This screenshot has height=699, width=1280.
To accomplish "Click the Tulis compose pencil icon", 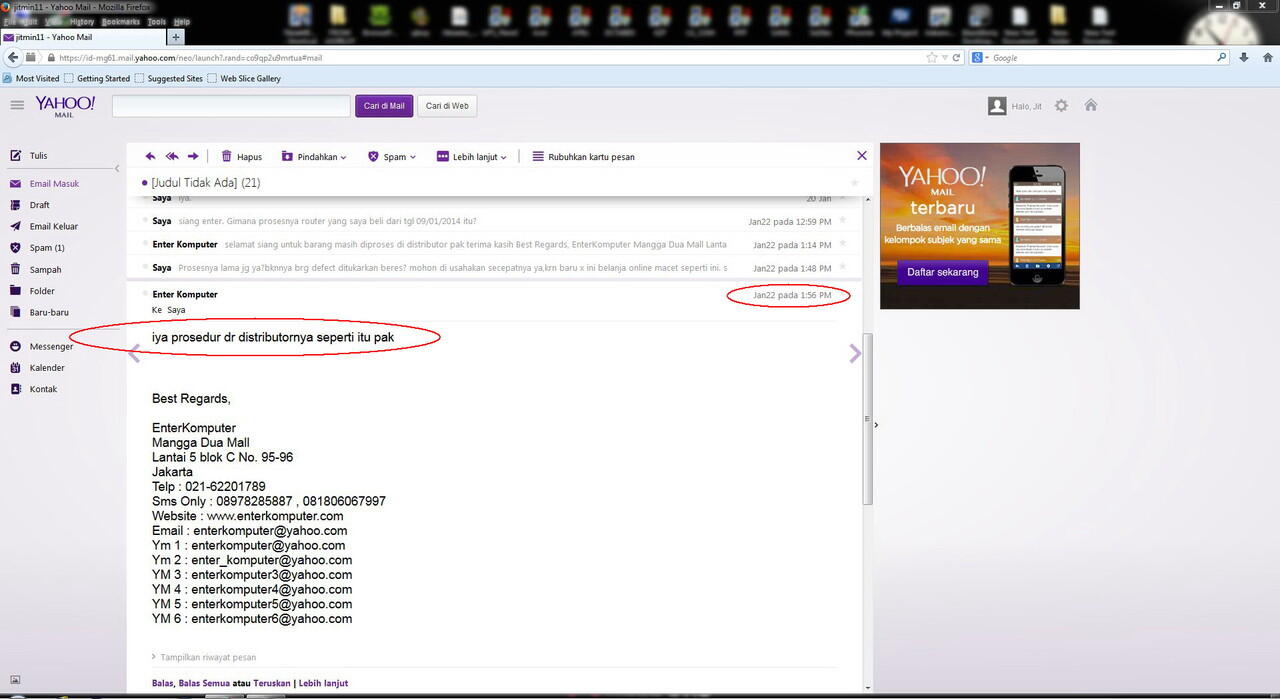I will pyautogui.click(x=15, y=156).
